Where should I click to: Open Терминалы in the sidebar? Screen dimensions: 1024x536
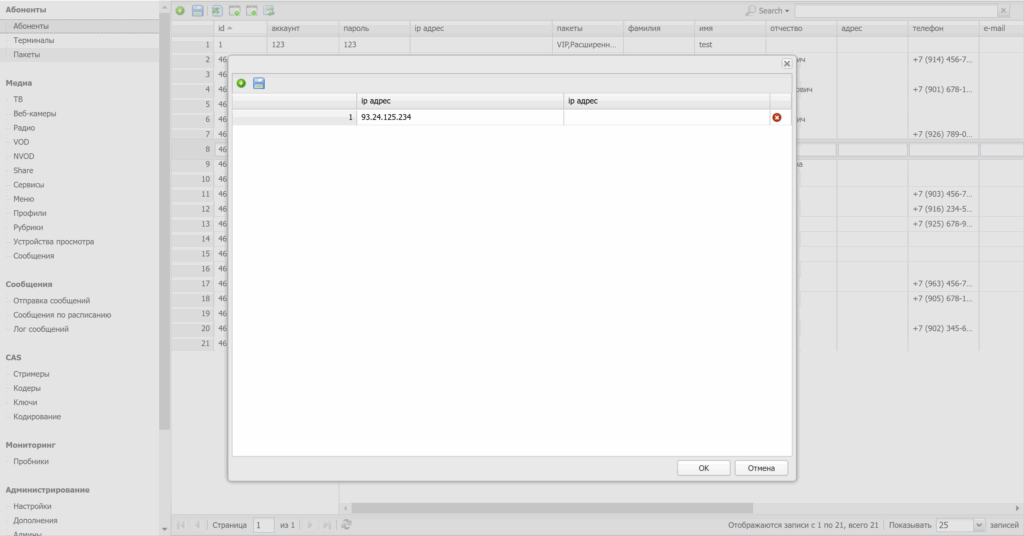[x=34, y=40]
